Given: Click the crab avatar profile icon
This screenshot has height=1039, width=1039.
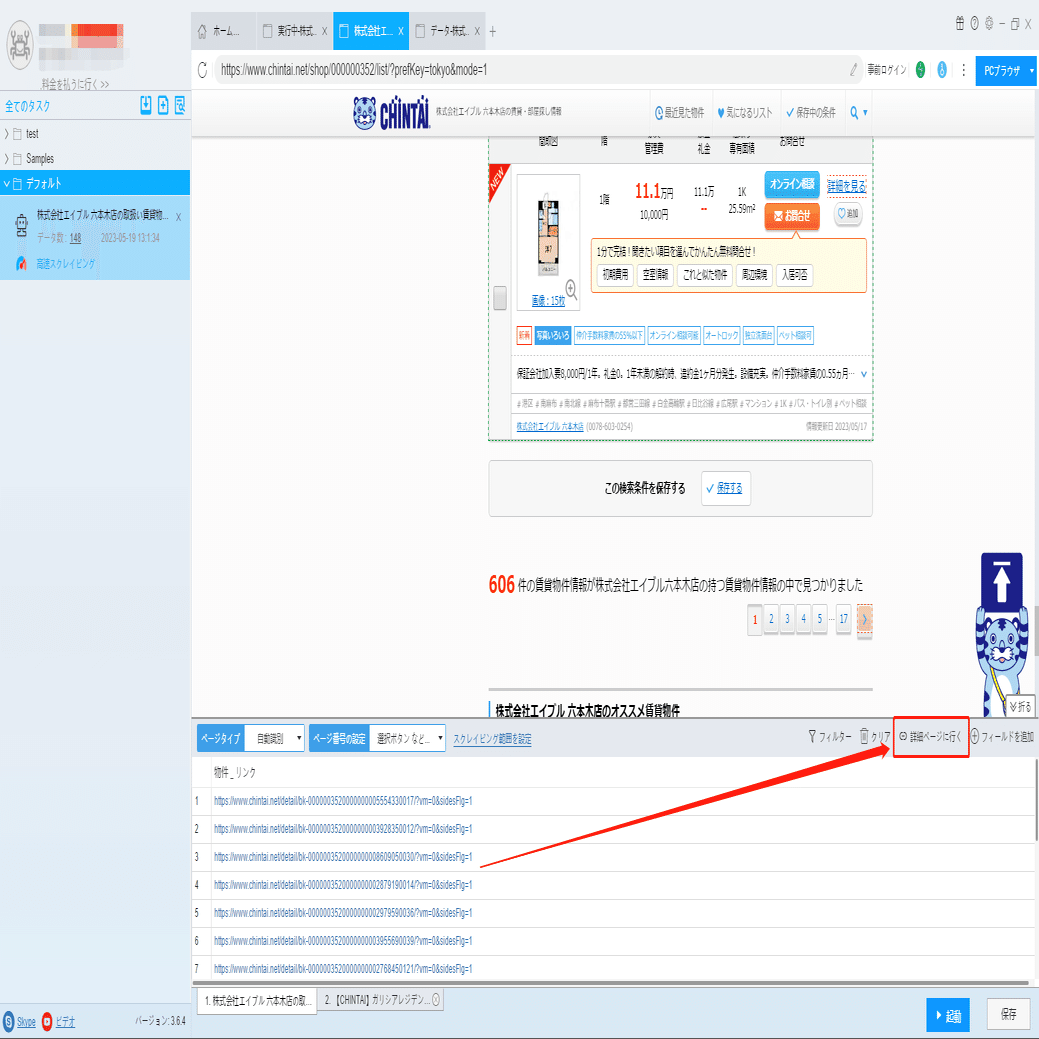Looking at the screenshot, I should click(x=19, y=45).
